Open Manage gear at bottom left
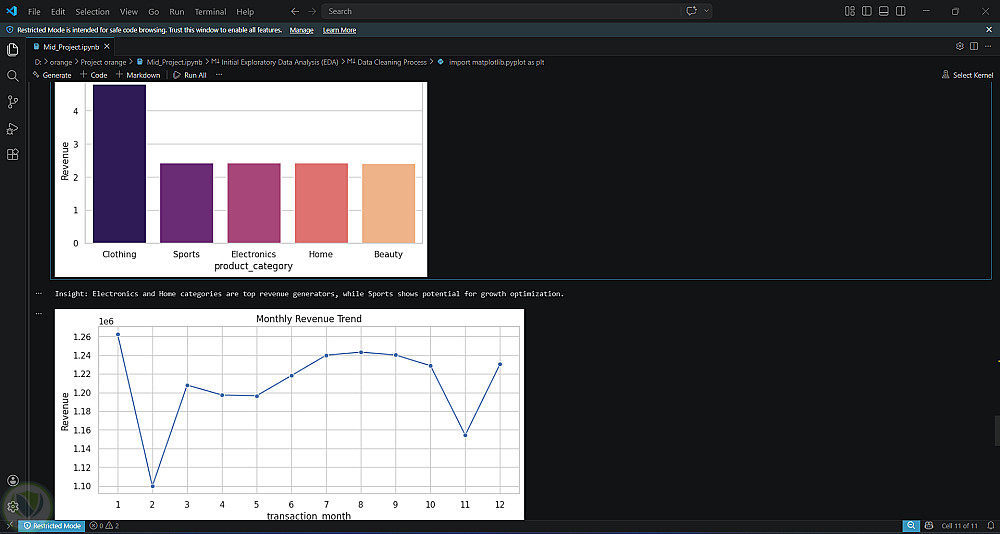 [x=12, y=507]
